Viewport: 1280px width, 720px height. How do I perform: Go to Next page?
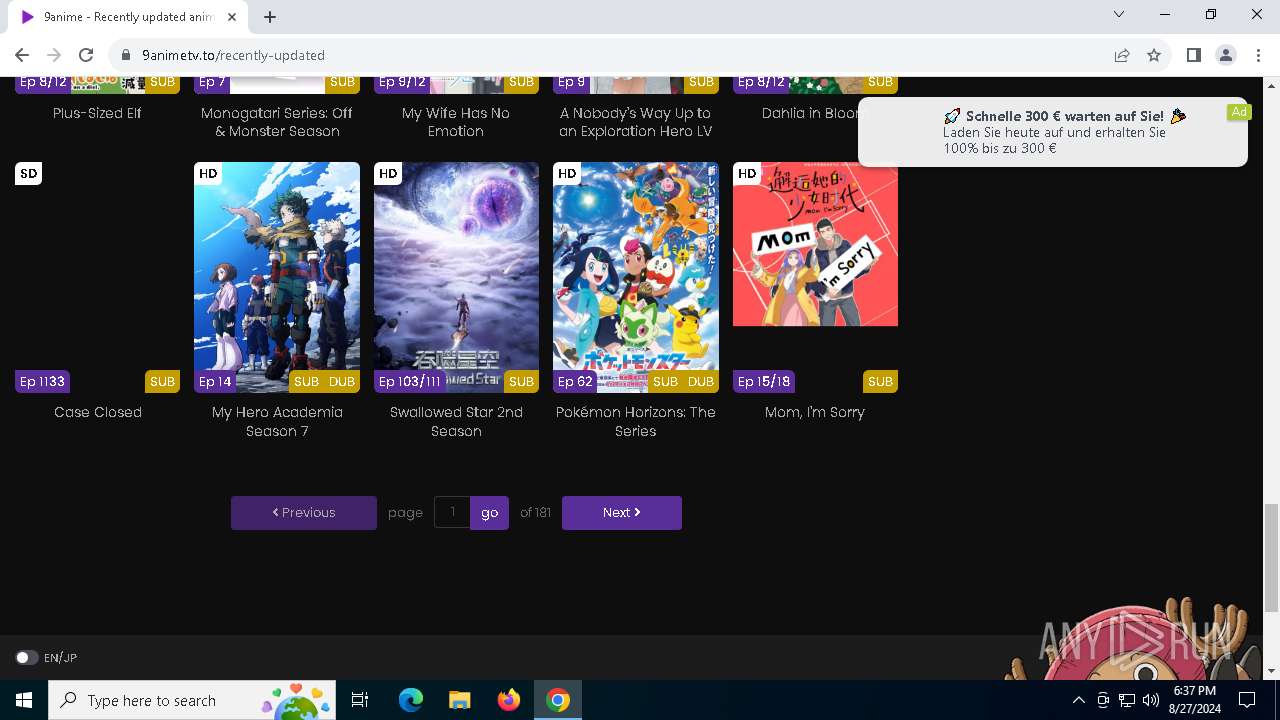tap(622, 512)
